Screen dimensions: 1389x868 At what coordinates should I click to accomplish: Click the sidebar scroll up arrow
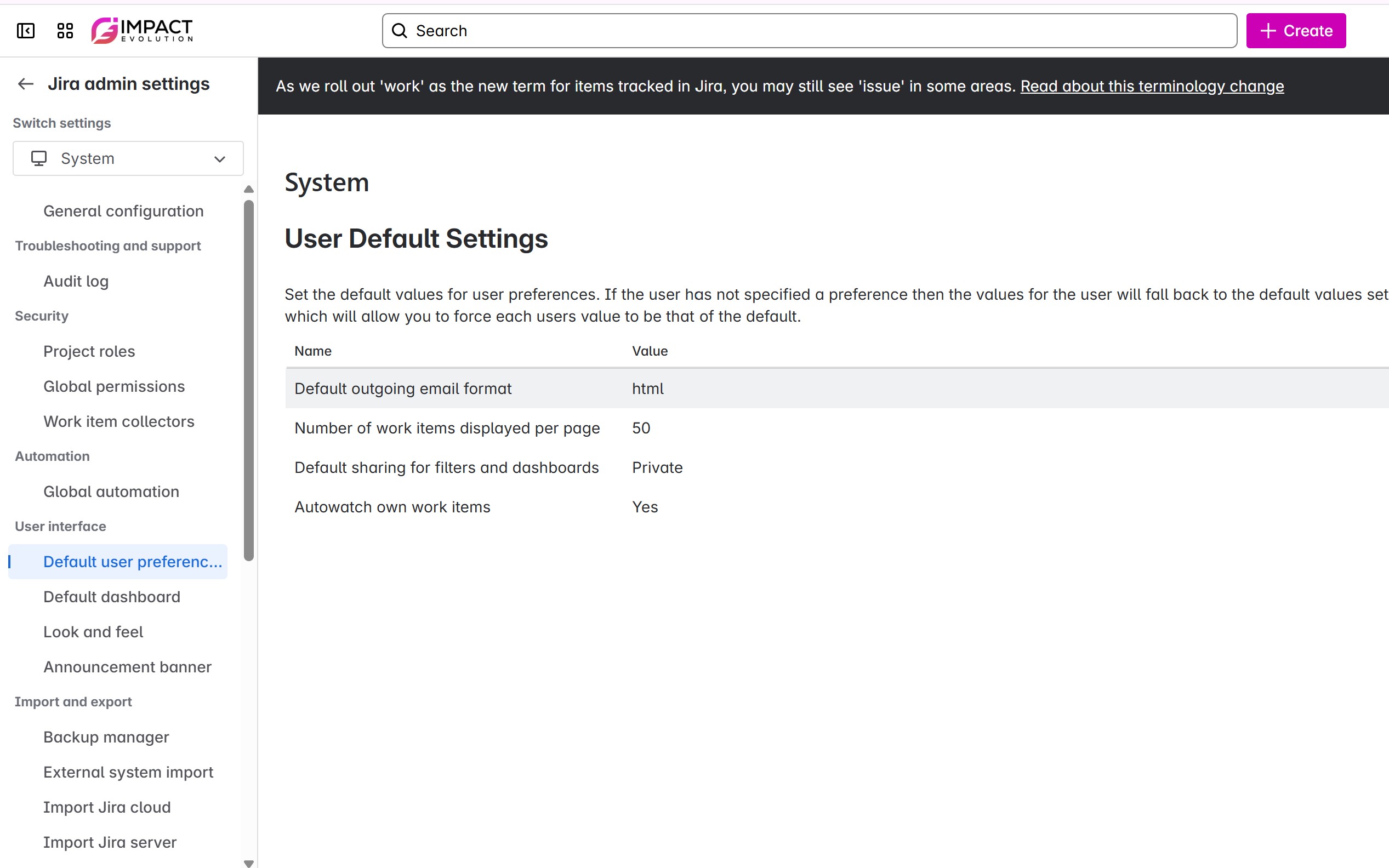pos(249,189)
